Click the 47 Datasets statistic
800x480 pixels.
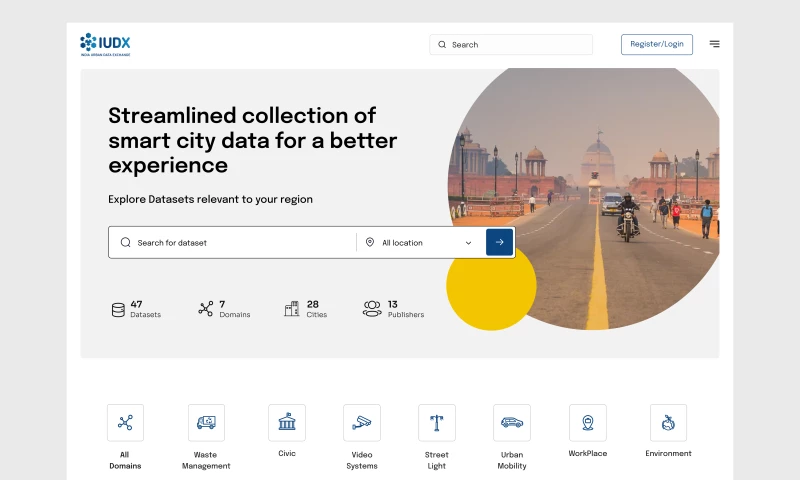click(135, 309)
